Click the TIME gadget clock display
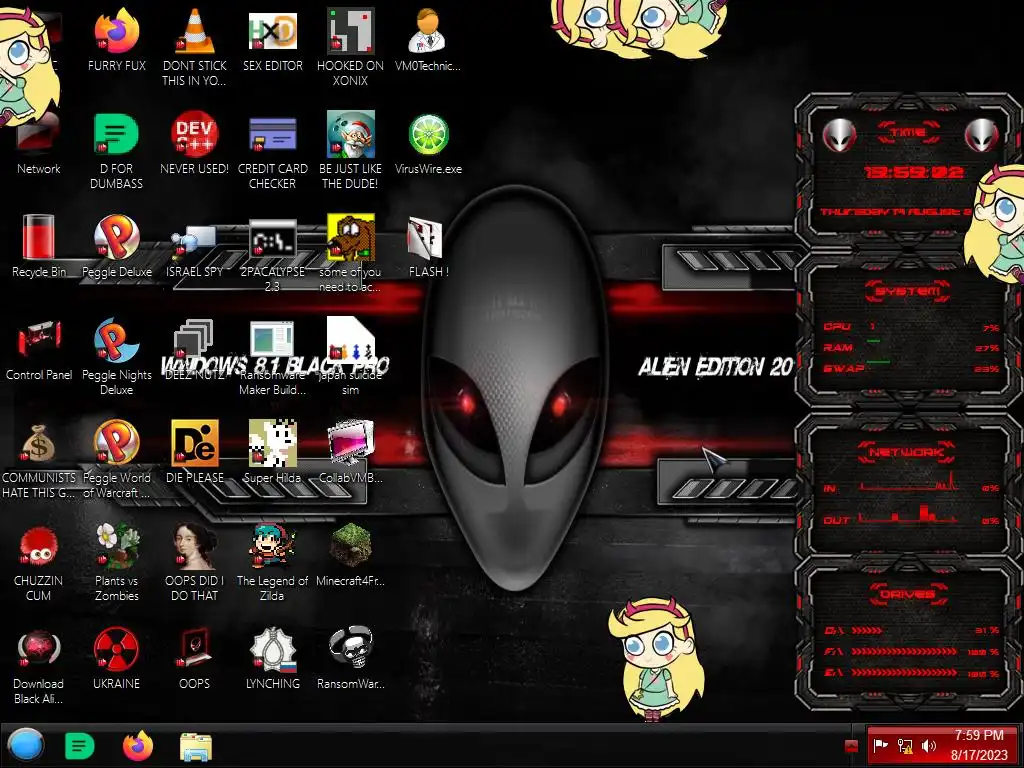Image resolution: width=1024 pixels, height=768 pixels. [913, 172]
